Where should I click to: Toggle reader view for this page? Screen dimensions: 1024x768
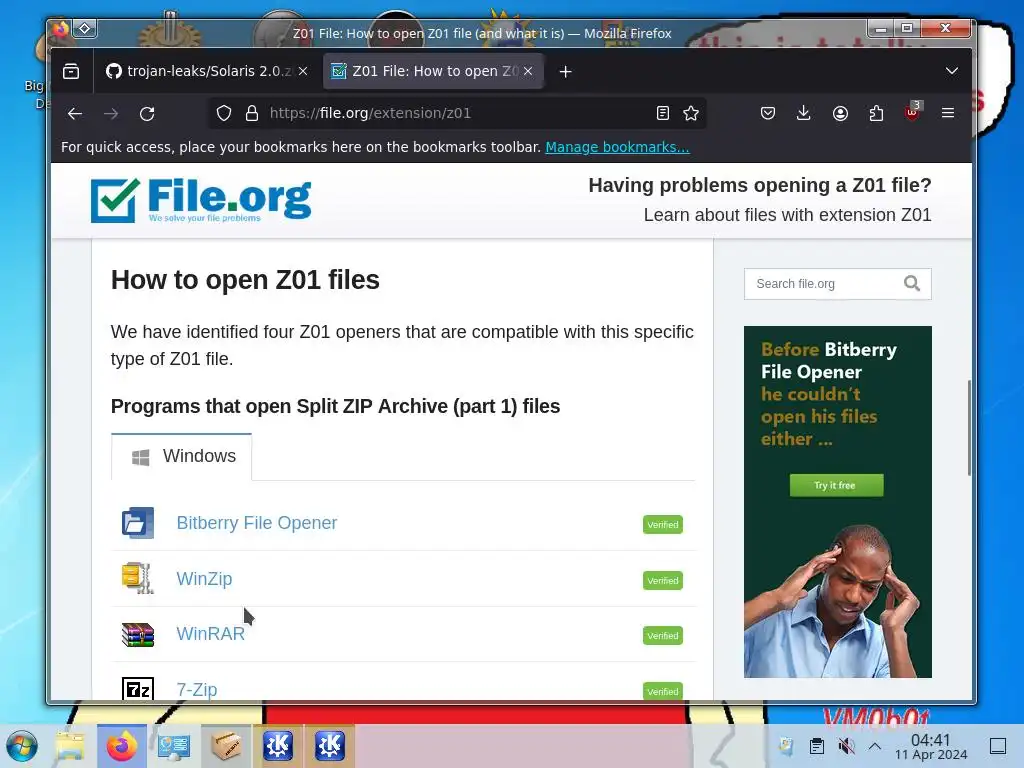point(663,114)
